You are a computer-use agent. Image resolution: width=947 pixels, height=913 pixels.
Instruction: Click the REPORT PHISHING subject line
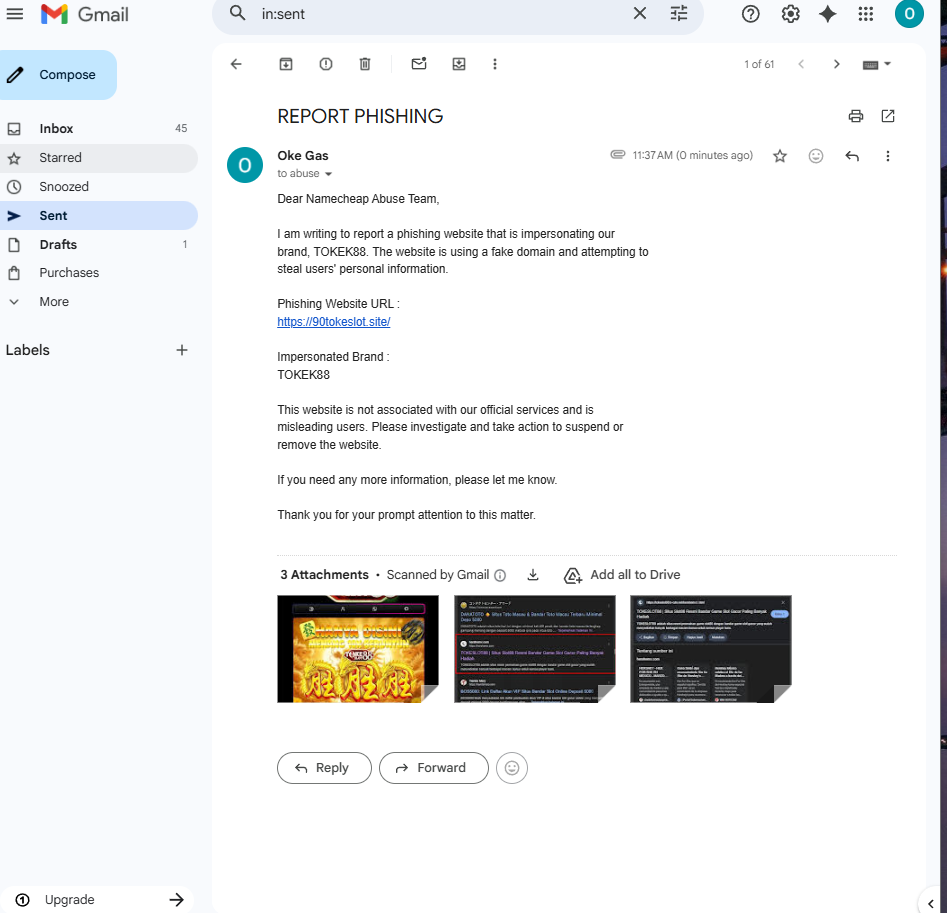tap(360, 116)
